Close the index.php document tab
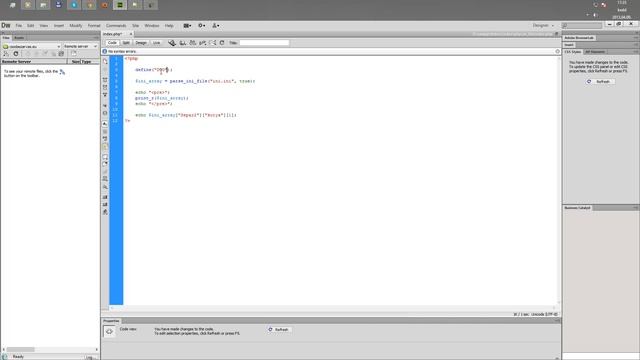The height and width of the screenshot is (360, 640). [x=131, y=34]
